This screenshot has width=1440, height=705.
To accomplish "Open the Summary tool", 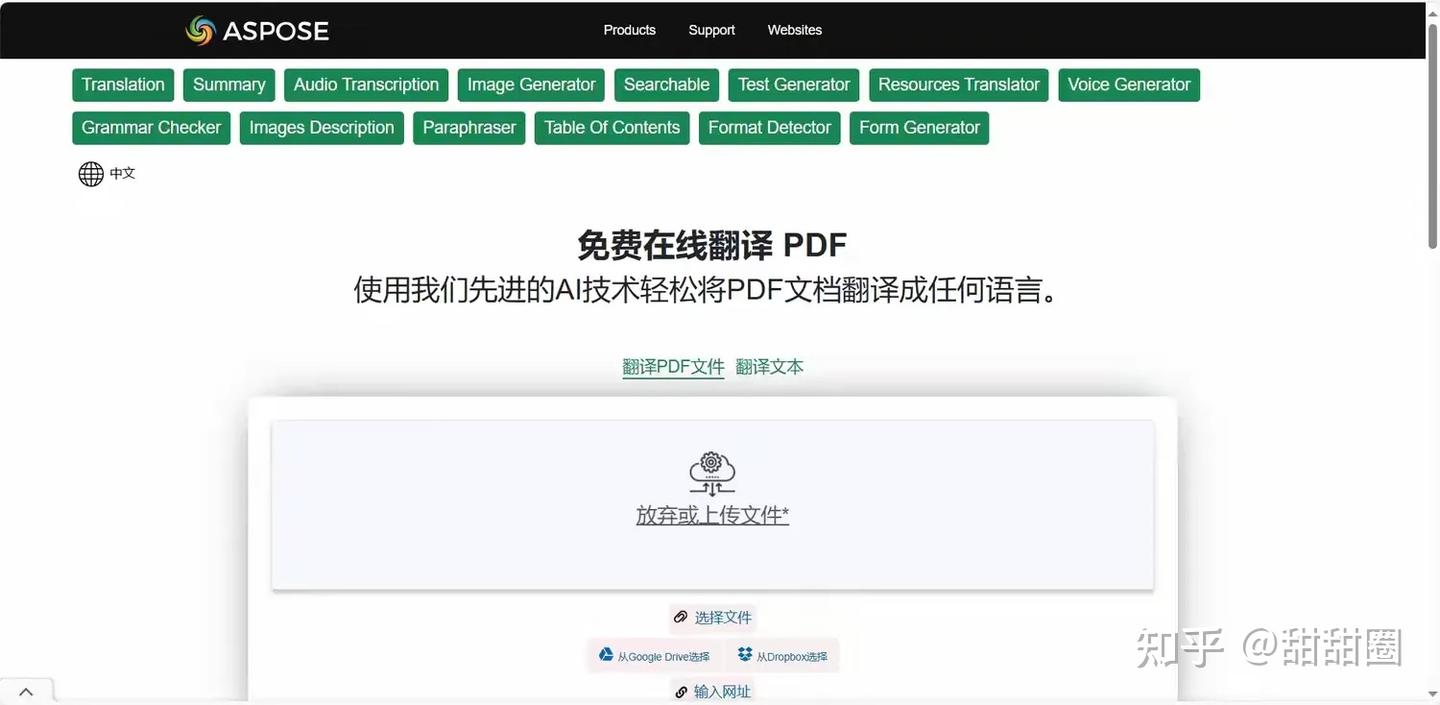I will tap(229, 85).
